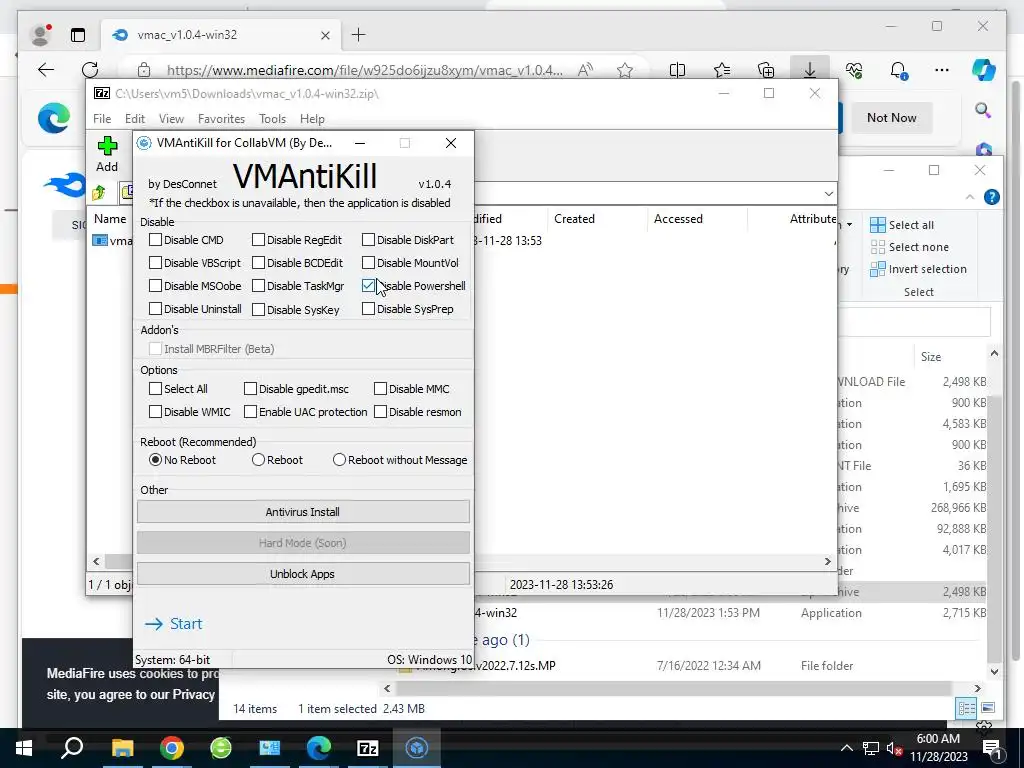Check Disable CMD checkbox
Screen dimensions: 1024x768
tap(155, 240)
